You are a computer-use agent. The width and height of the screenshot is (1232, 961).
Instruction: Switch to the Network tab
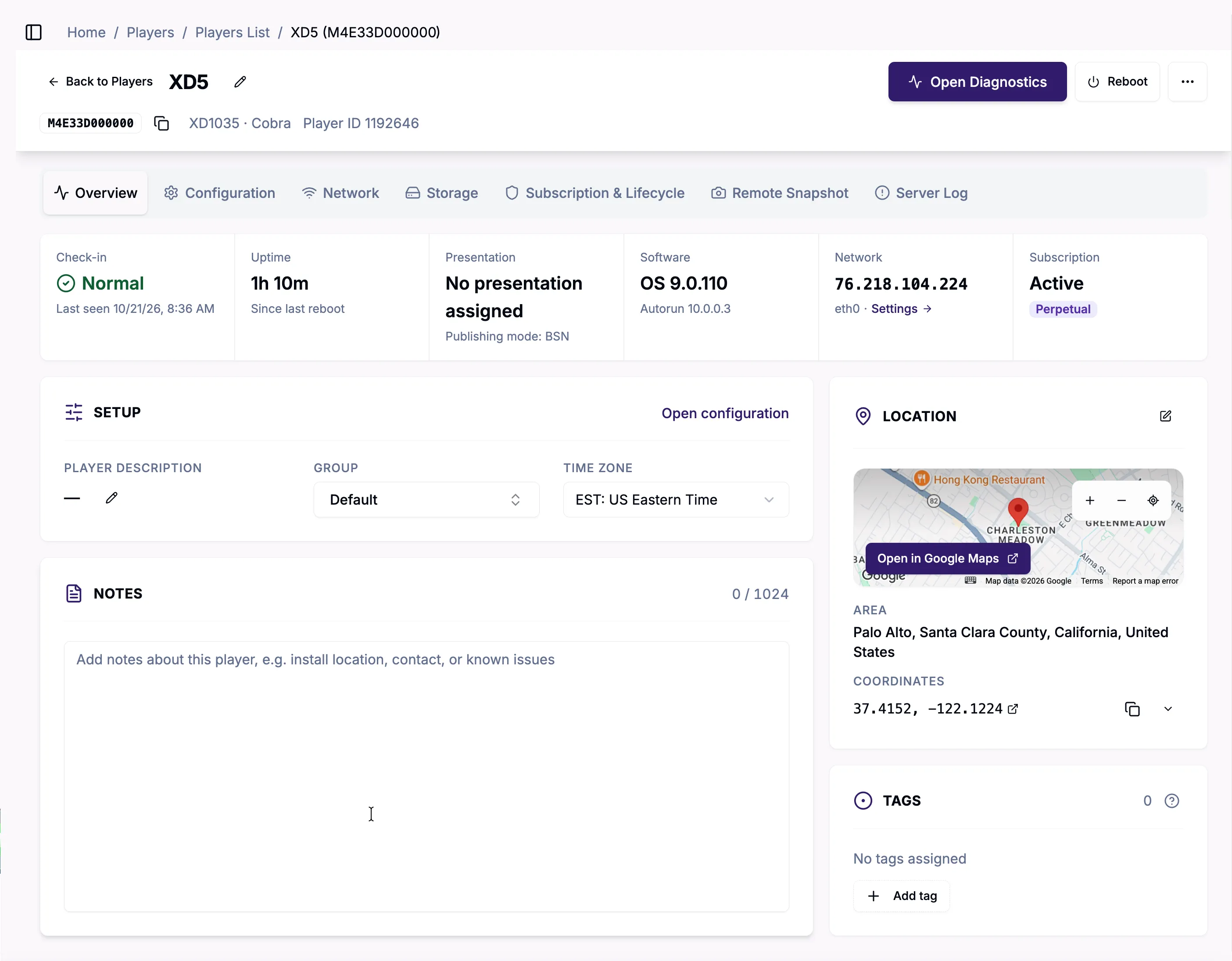pyautogui.click(x=340, y=193)
